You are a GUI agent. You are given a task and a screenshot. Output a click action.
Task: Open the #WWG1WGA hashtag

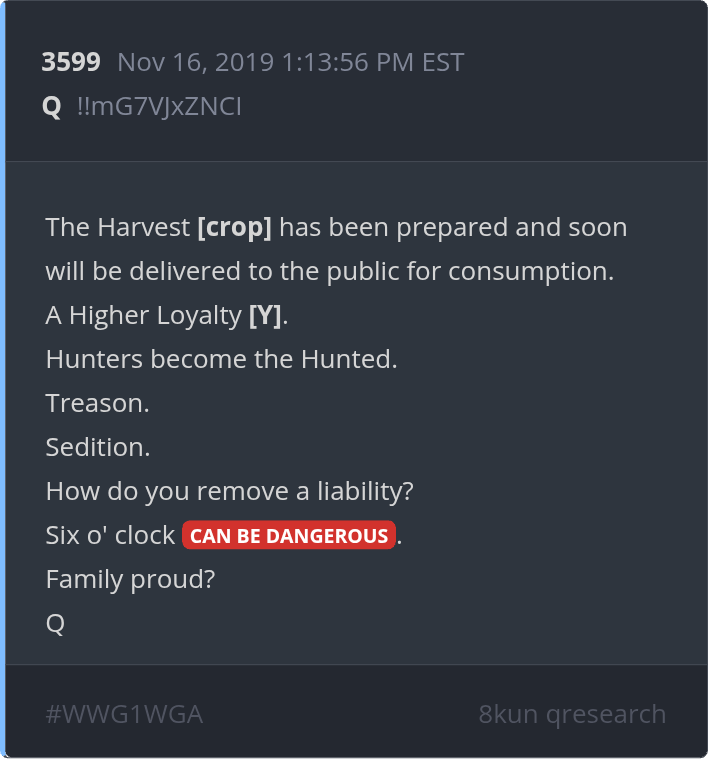(x=124, y=714)
